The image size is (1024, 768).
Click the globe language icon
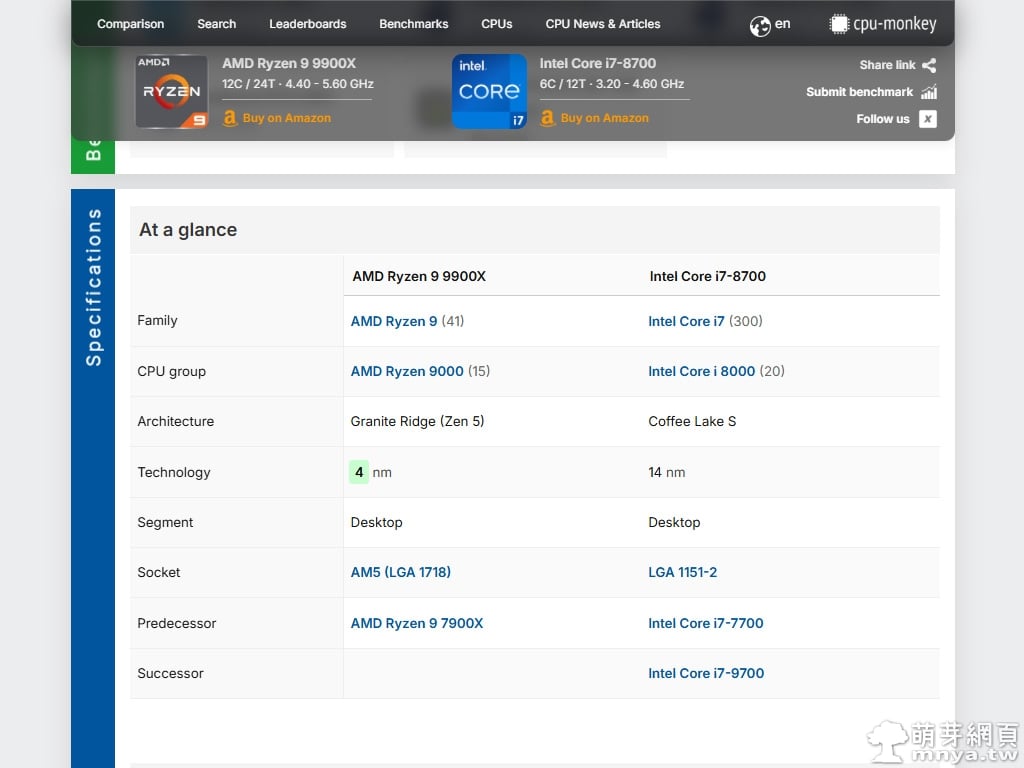point(760,25)
